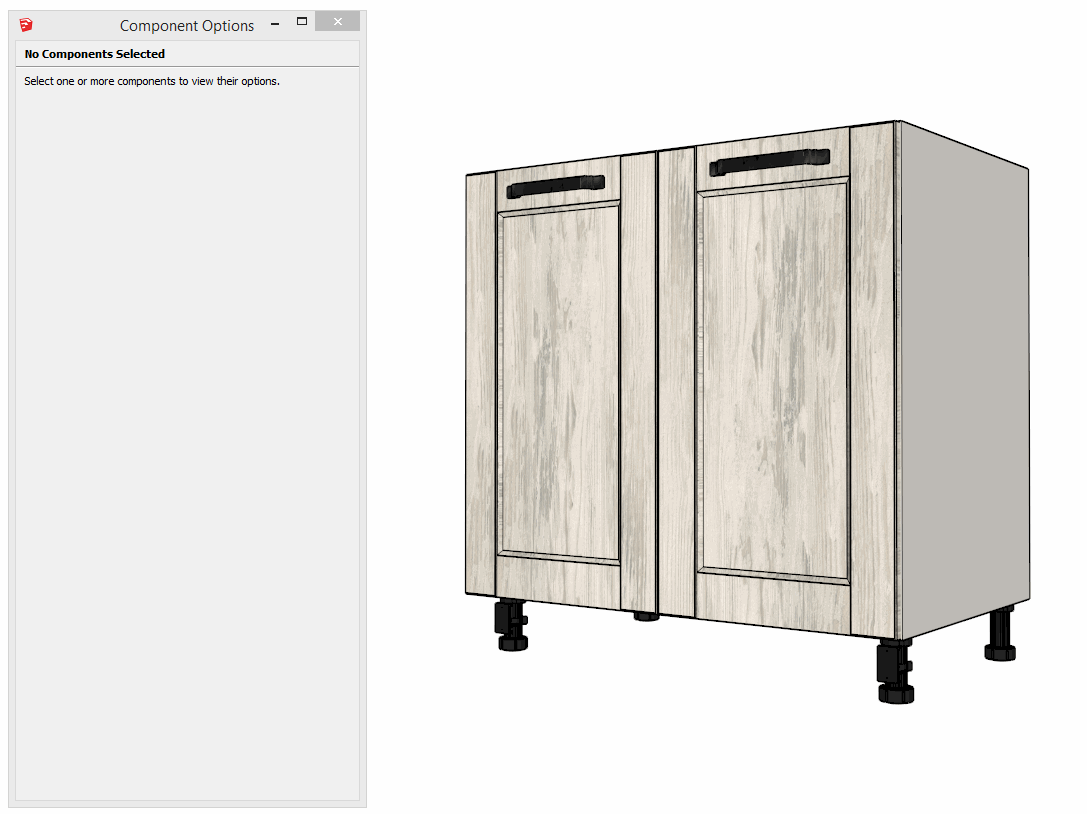This screenshot has width=1087, height=814.
Task: Minimize the Component Options window
Action: (275, 23)
